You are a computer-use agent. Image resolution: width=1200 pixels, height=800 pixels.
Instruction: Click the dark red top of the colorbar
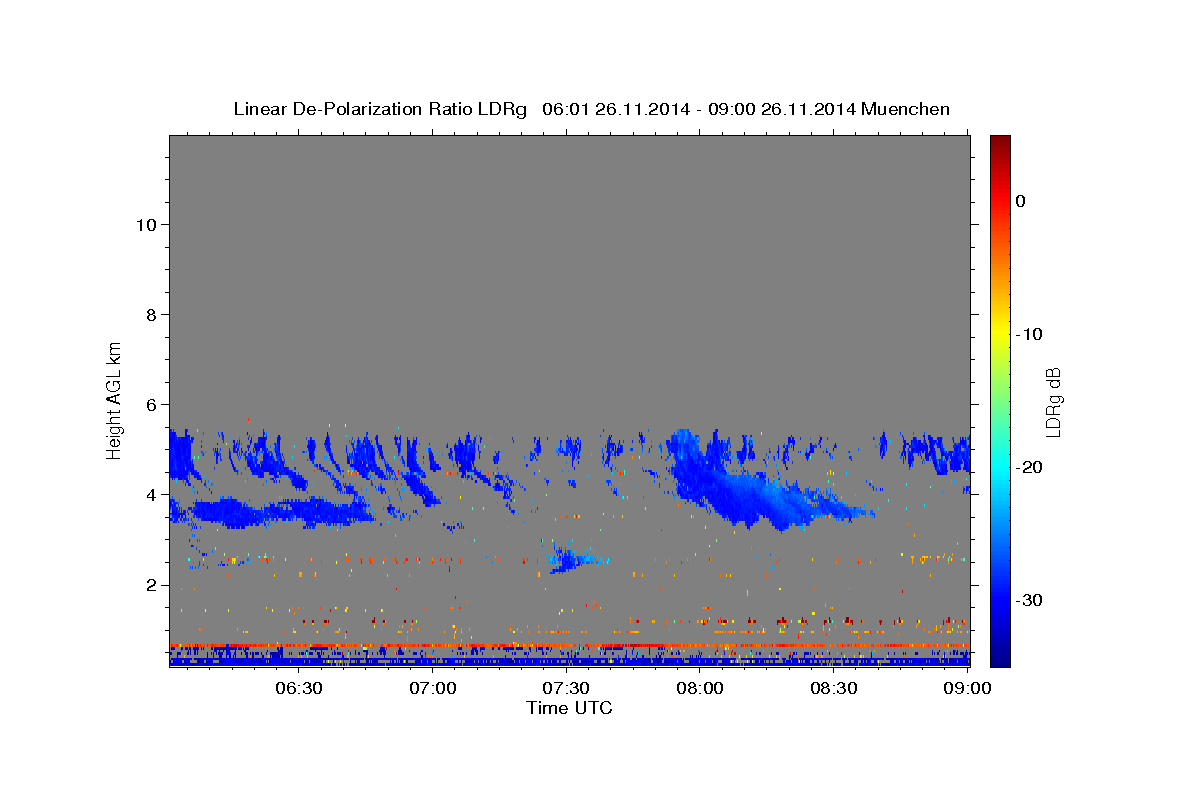click(1000, 142)
